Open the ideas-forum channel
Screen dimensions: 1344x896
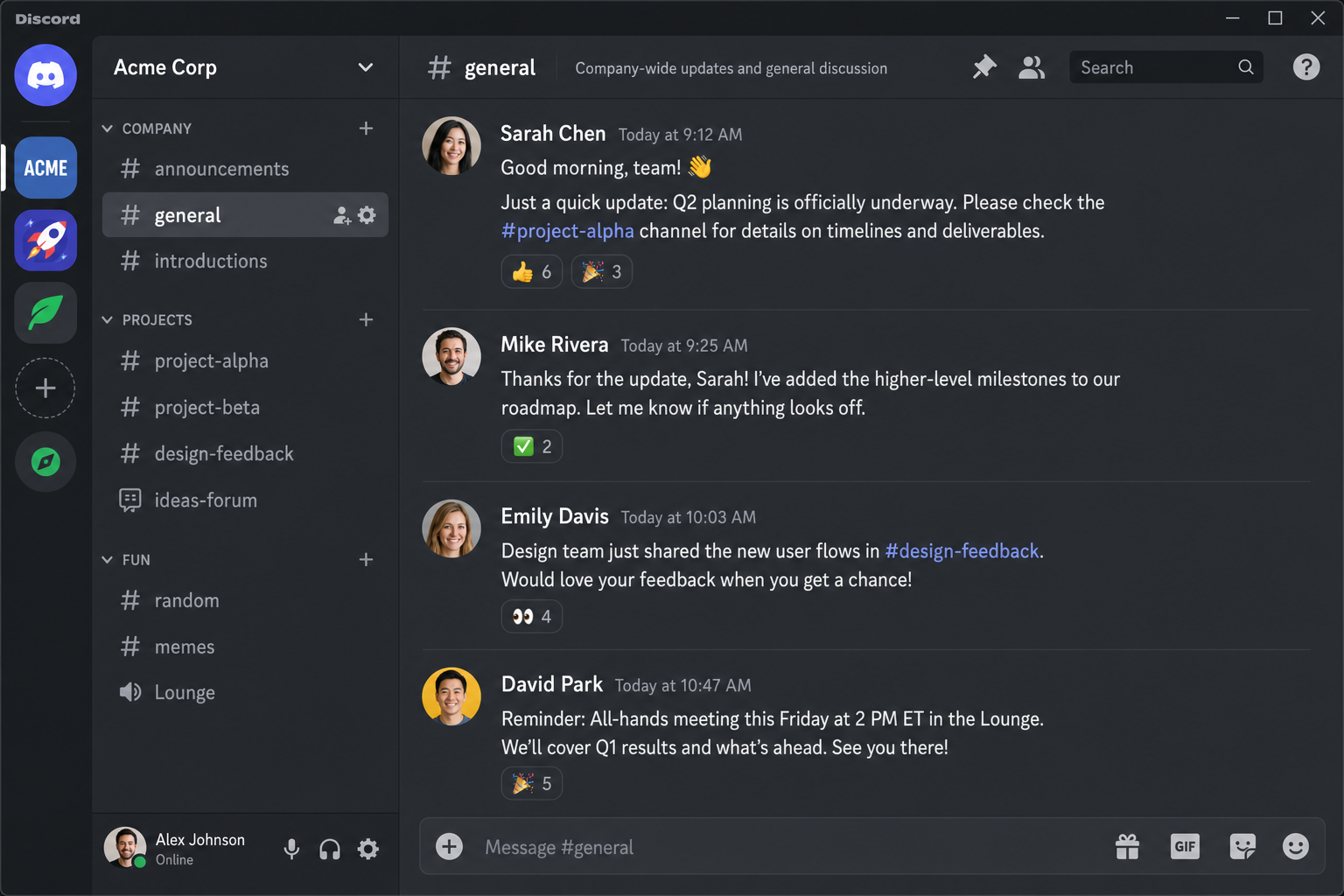tap(245, 500)
